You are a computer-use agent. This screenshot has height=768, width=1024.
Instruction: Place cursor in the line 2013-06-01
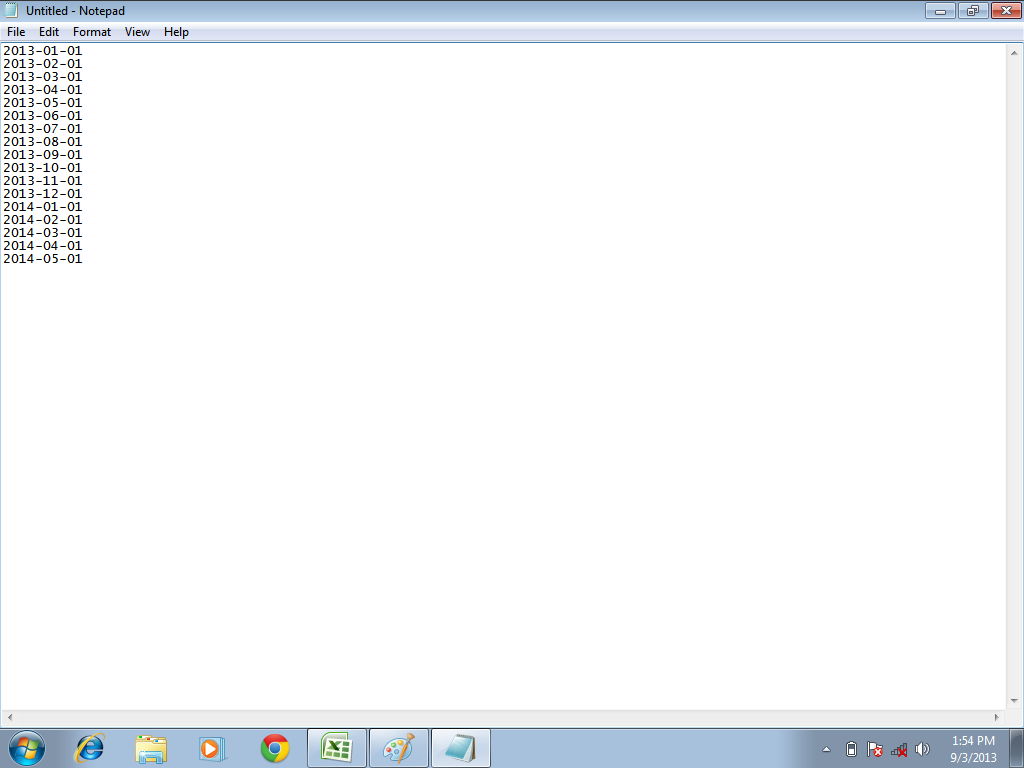(43, 116)
